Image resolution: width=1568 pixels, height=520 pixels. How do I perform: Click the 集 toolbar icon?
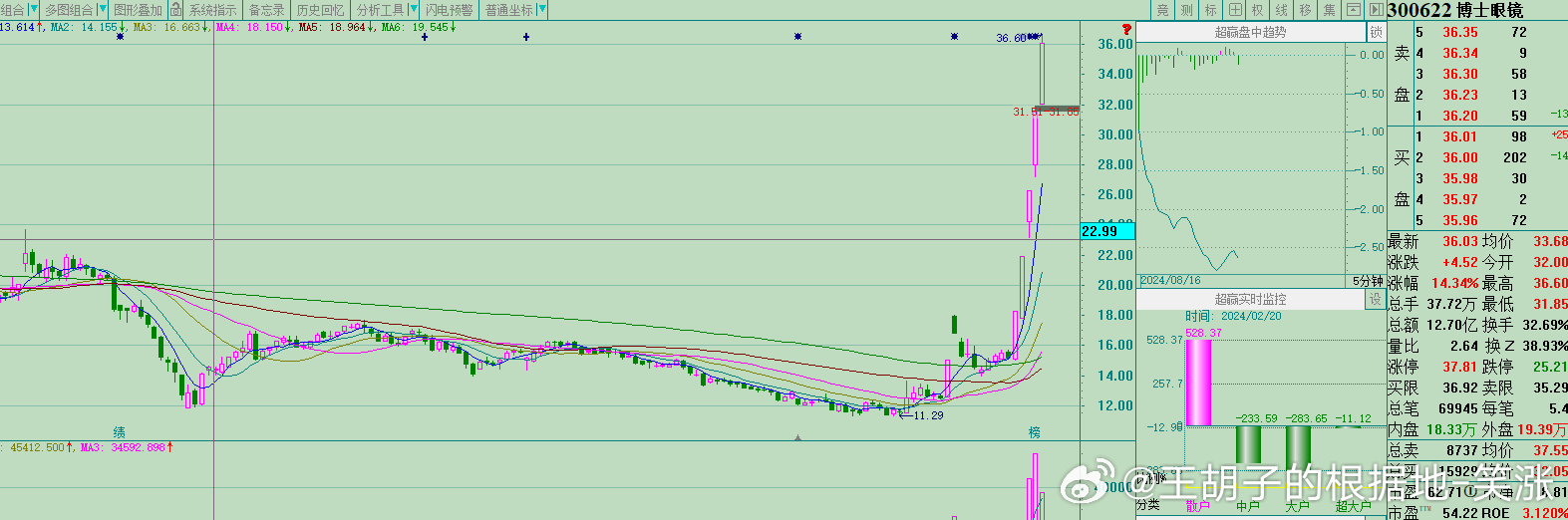click(1329, 10)
